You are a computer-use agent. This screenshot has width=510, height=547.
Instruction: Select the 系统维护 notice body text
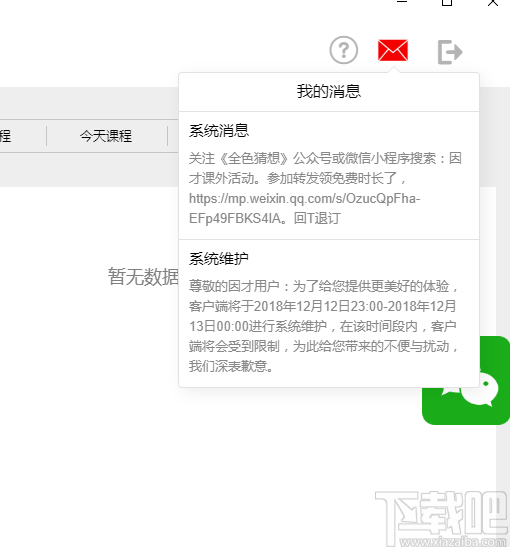pyautogui.click(x=323, y=326)
